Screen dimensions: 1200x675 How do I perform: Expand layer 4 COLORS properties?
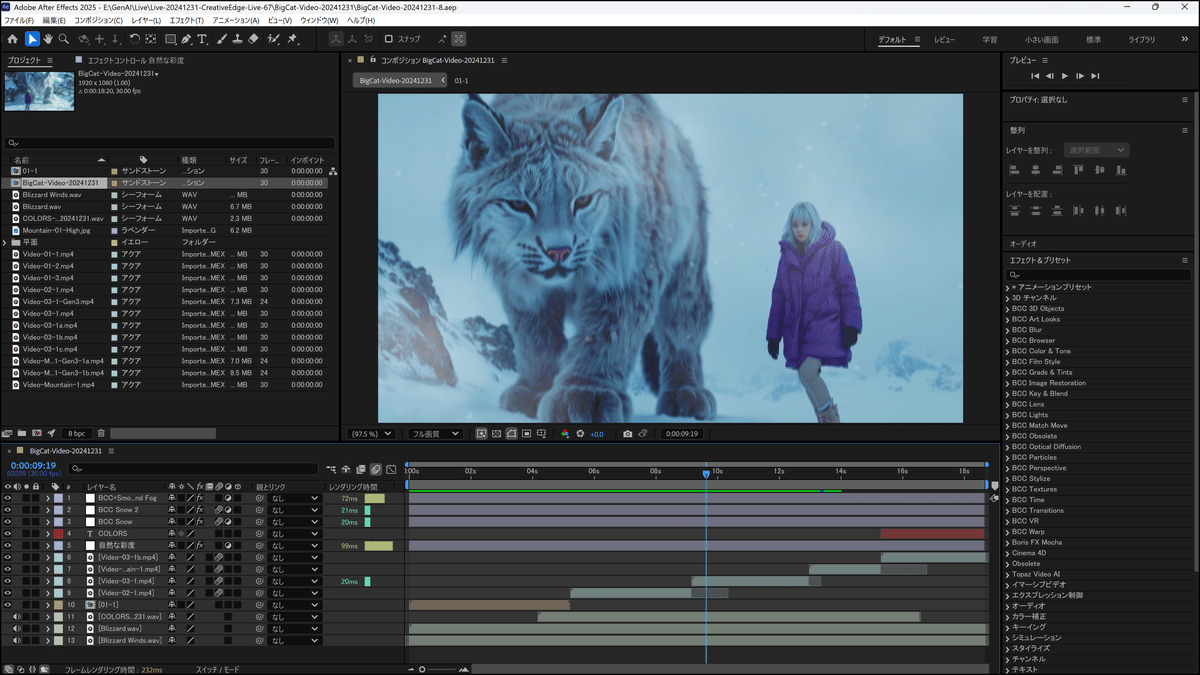click(47, 534)
